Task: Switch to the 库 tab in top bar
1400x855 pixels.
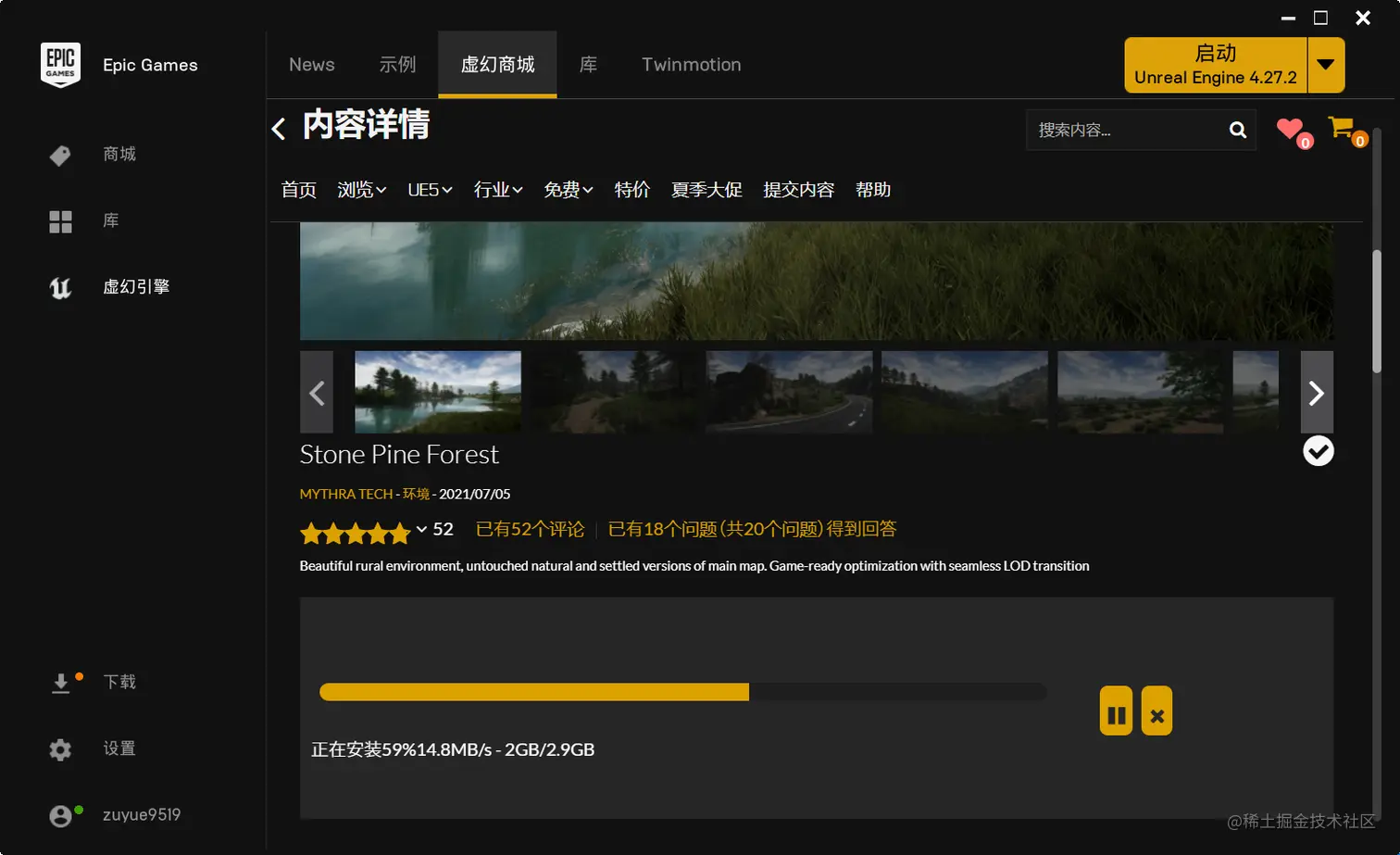Action: point(589,65)
